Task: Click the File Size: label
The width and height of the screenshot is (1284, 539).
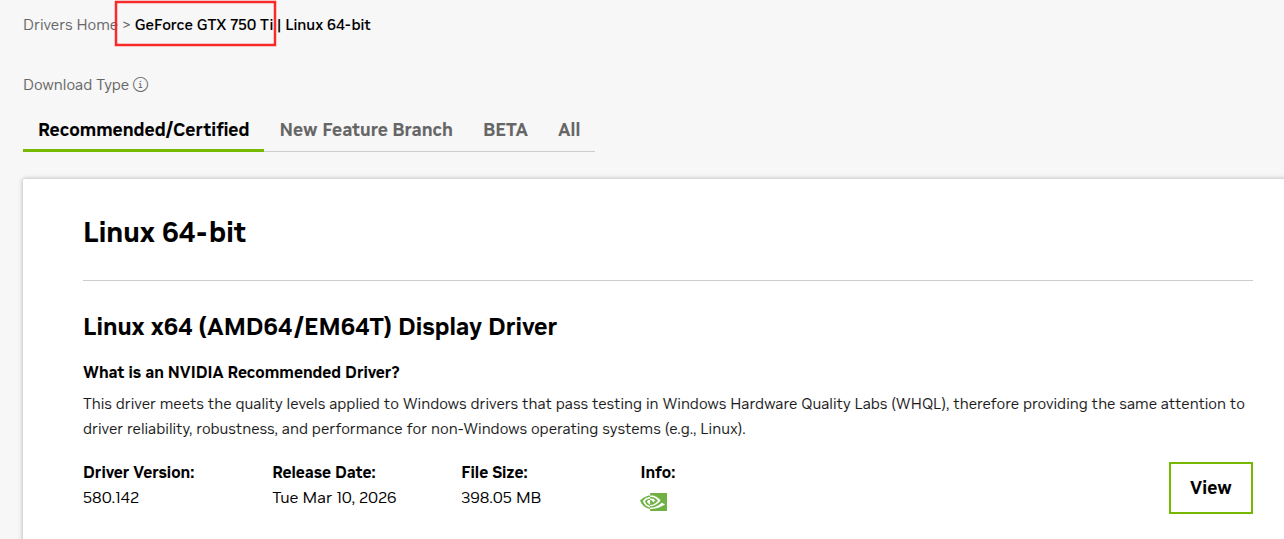Action: (495, 472)
